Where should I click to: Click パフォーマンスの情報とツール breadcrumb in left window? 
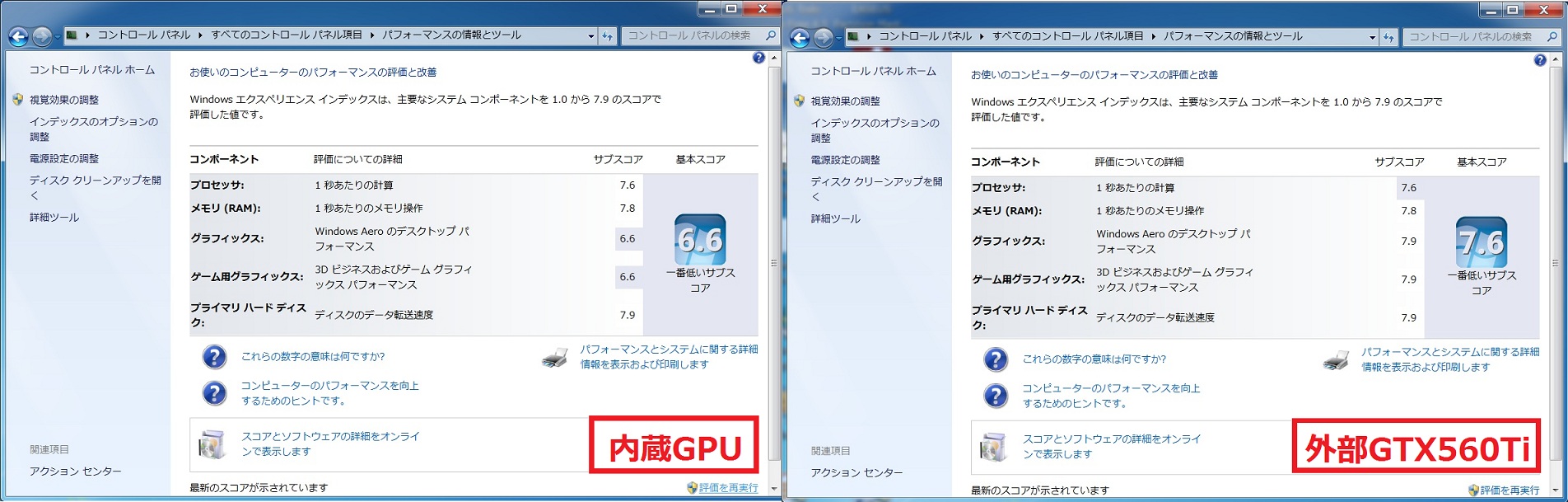pyautogui.click(x=451, y=35)
